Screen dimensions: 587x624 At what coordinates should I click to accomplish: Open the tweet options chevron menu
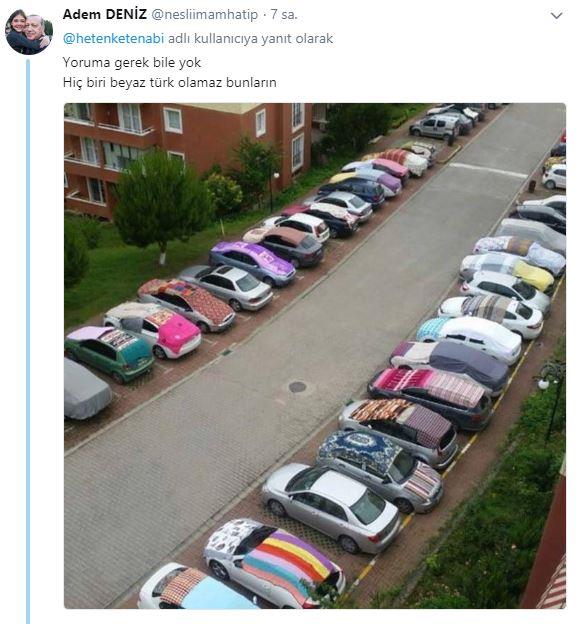click(556, 16)
